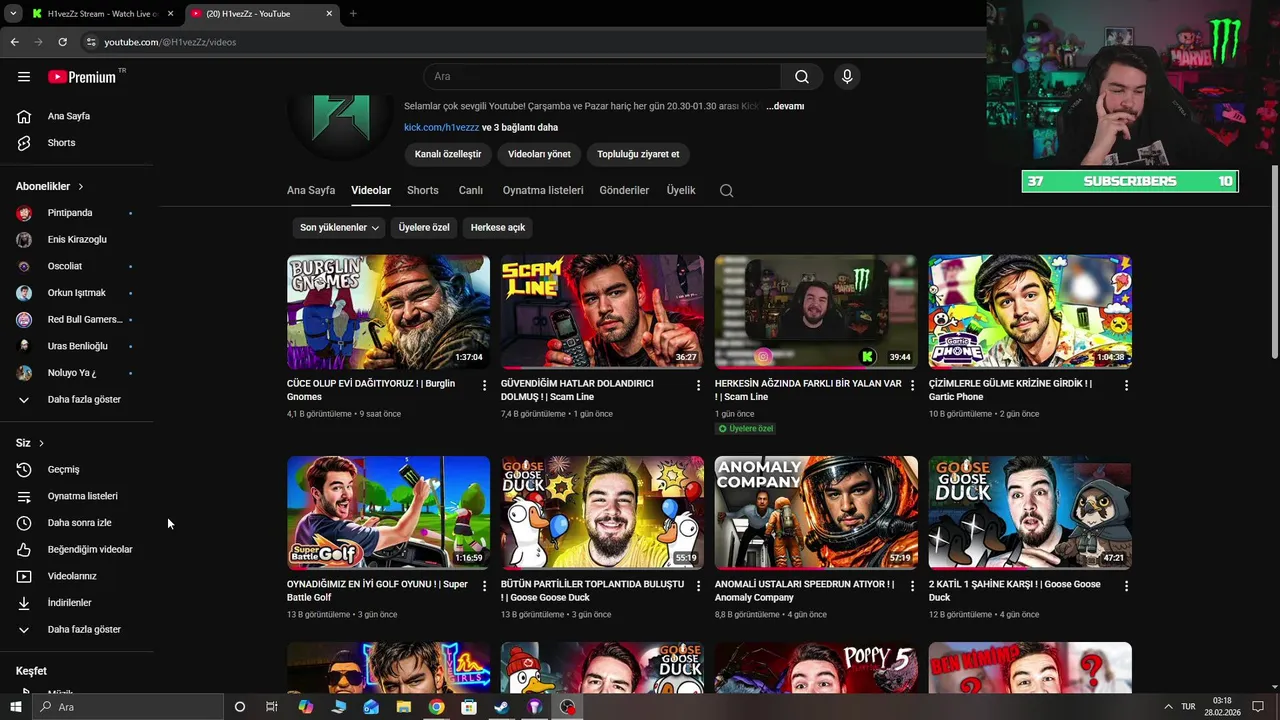Expand Abonelikler section chevron
The width and height of the screenshot is (1280, 720).
point(81,187)
